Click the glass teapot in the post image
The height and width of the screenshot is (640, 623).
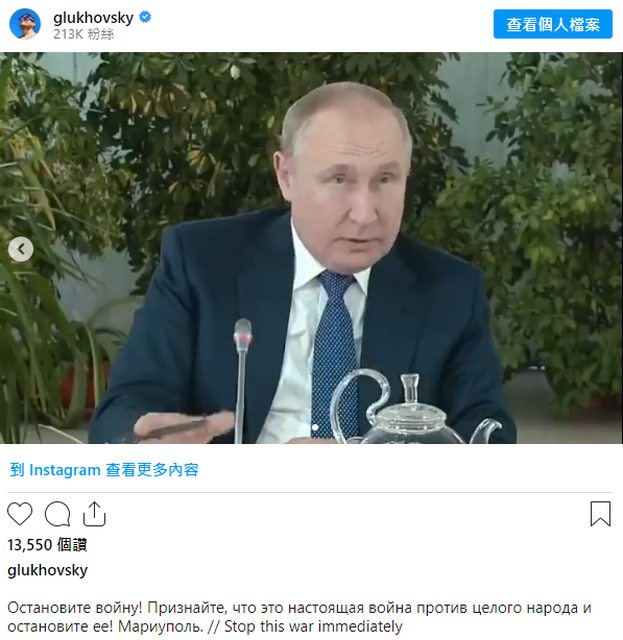pyautogui.click(x=414, y=408)
